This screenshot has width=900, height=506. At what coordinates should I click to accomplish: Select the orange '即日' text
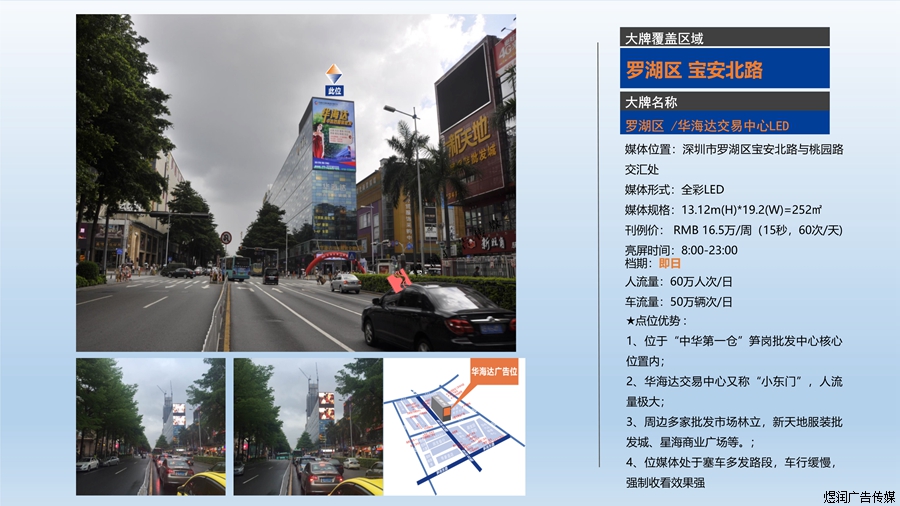coord(669,263)
